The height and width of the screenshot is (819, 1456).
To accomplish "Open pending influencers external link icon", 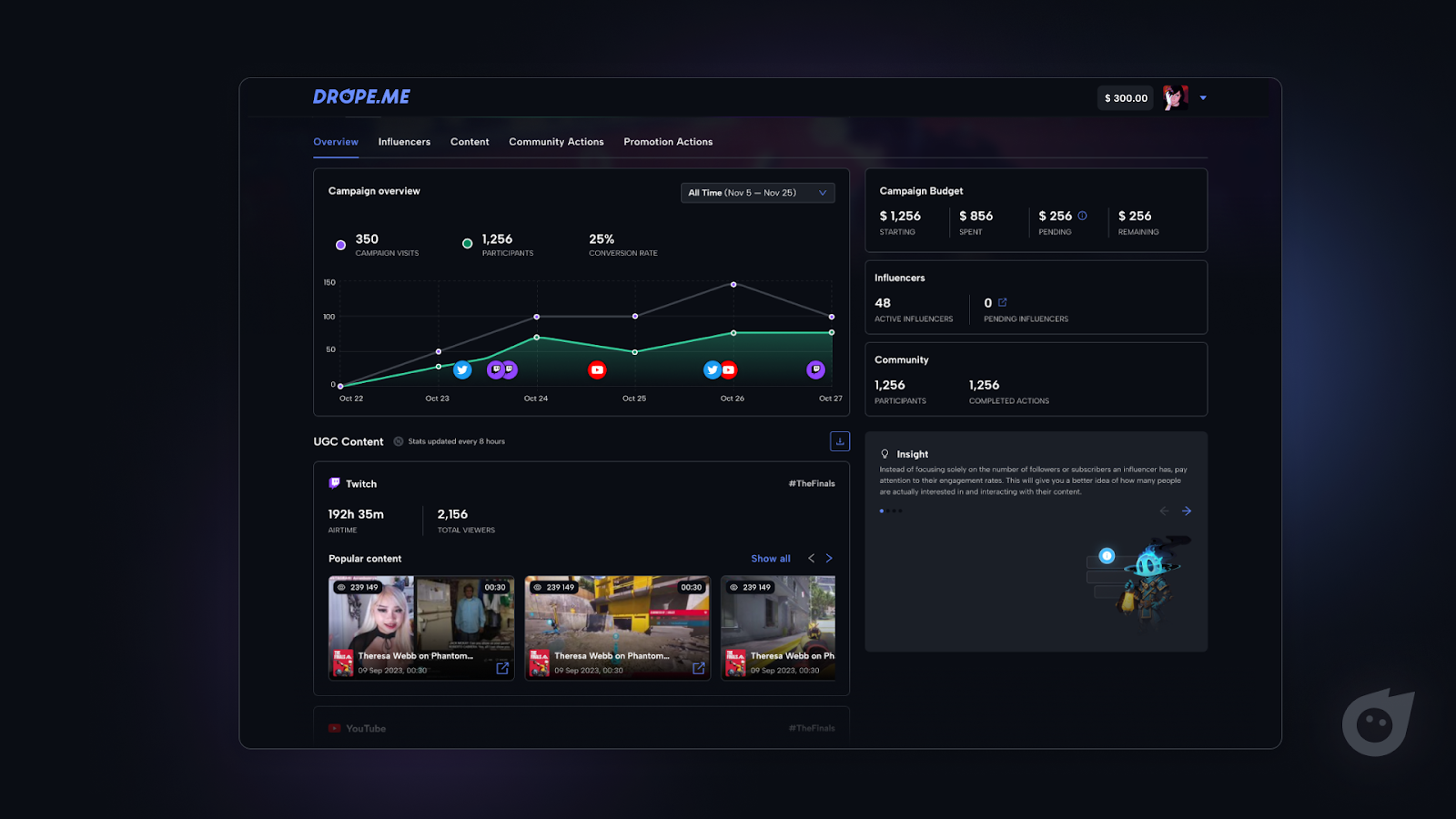I will pos(1003,302).
